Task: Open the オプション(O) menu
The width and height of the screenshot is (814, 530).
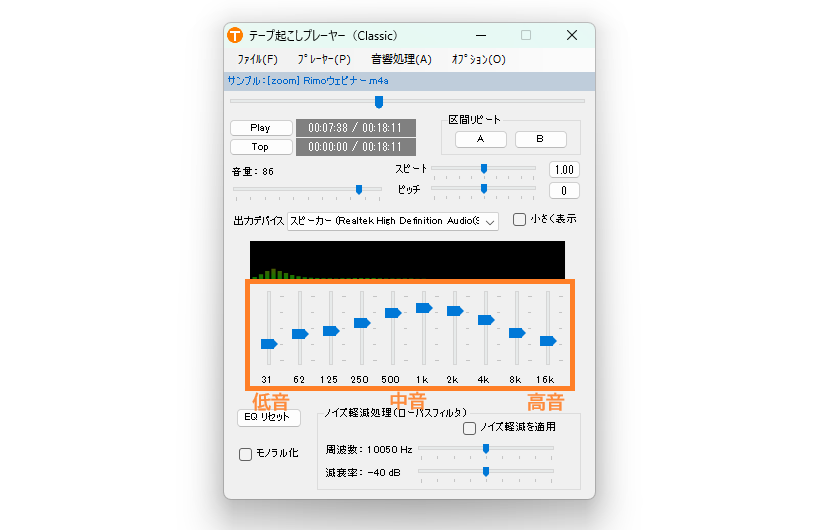Action: pyautogui.click(x=478, y=59)
